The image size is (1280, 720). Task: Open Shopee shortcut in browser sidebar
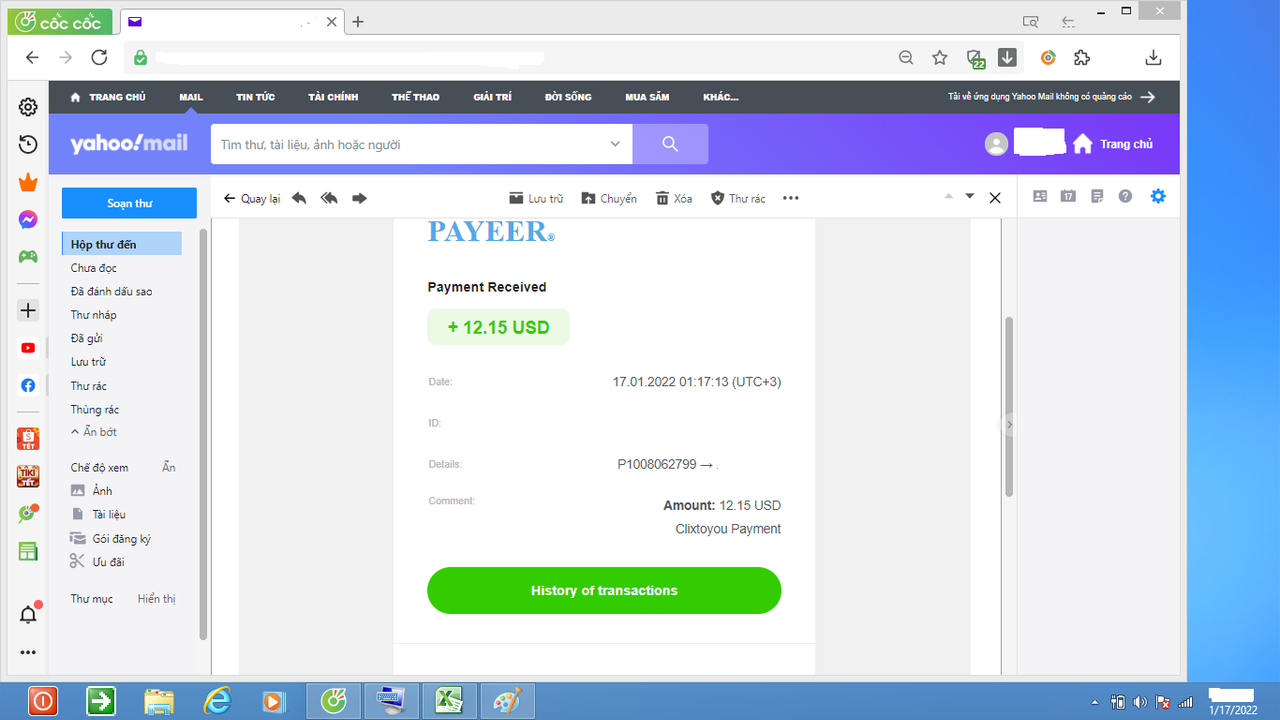click(28, 439)
